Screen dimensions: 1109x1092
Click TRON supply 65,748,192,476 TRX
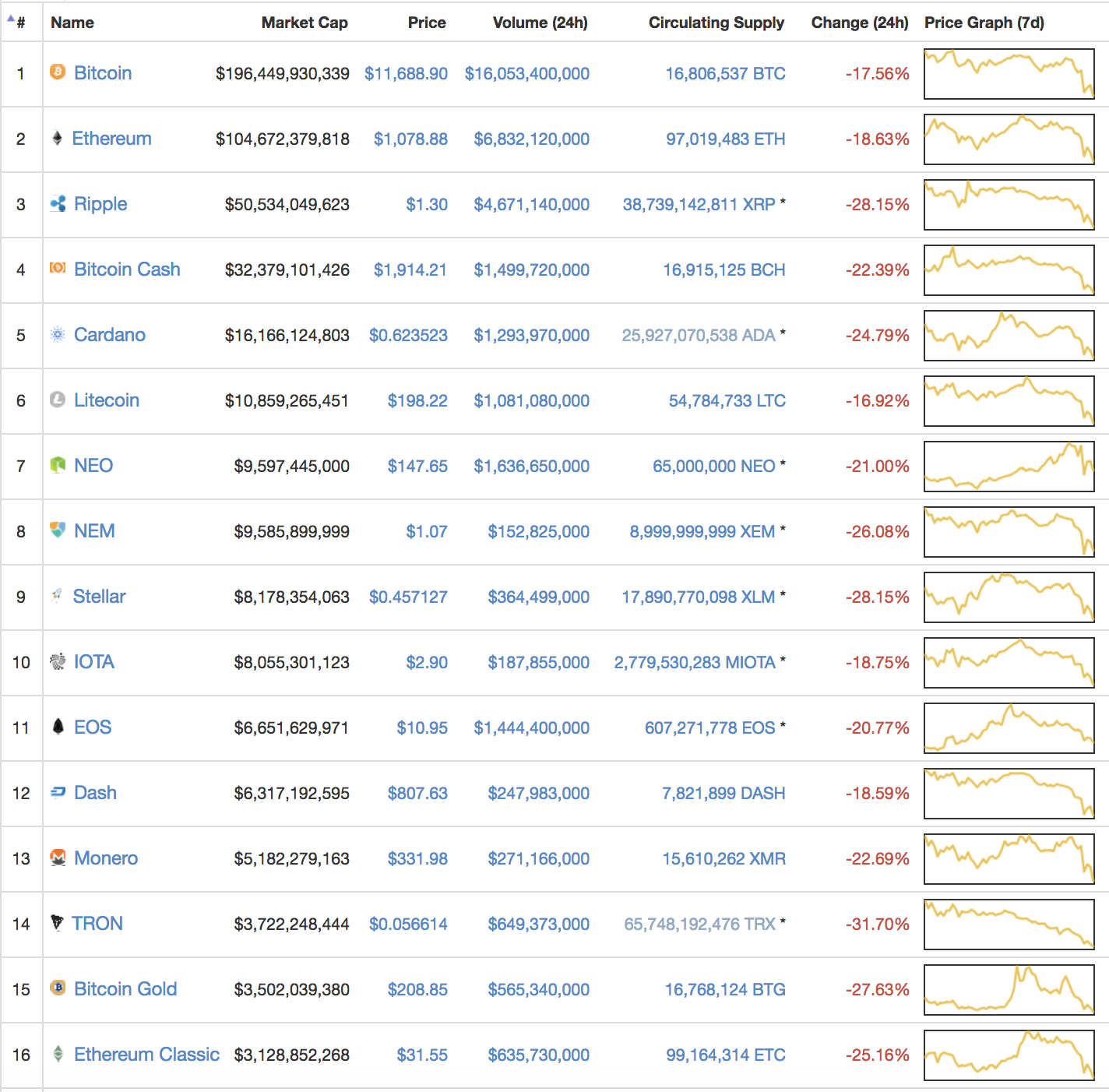pyautogui.click(x=700, y=924)
